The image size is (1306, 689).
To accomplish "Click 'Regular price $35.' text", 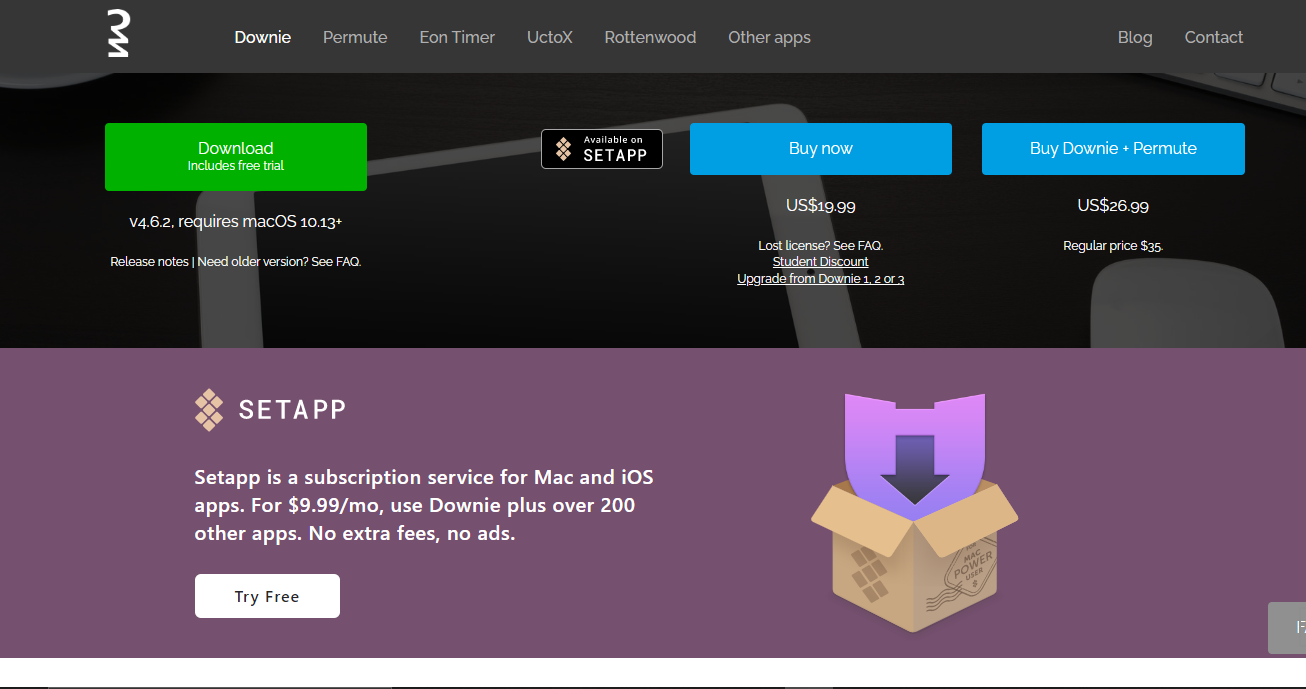I will (x=1113, y=246).
